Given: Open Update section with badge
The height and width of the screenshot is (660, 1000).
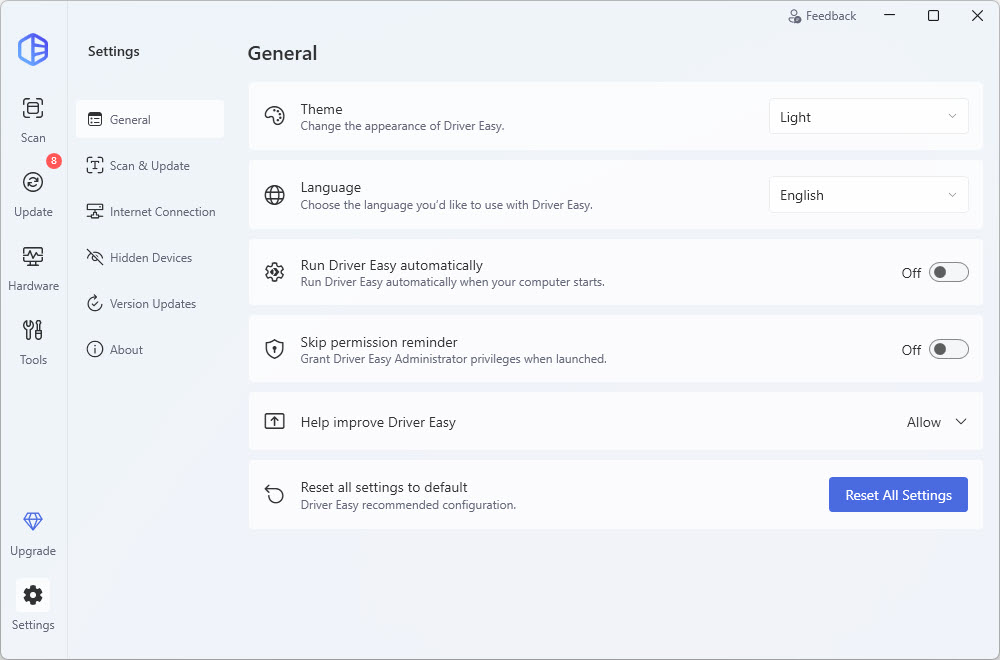Looking at the screenshot, I should [x=33, y=182].
